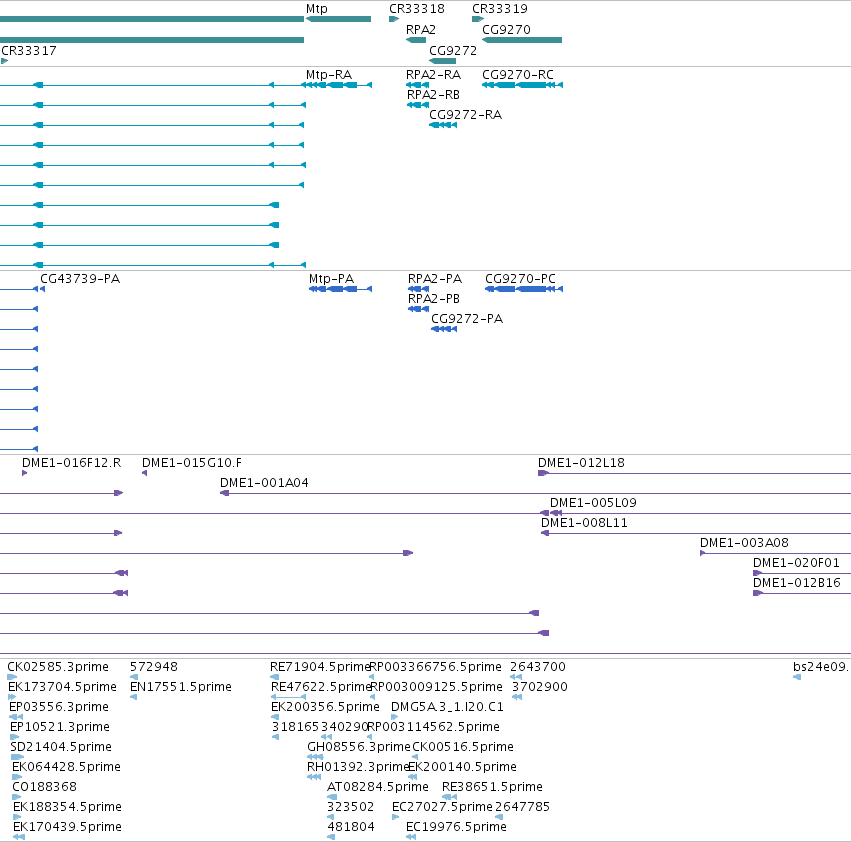
Task: Click the 481804 EST label
Action: tap(351, 828)
